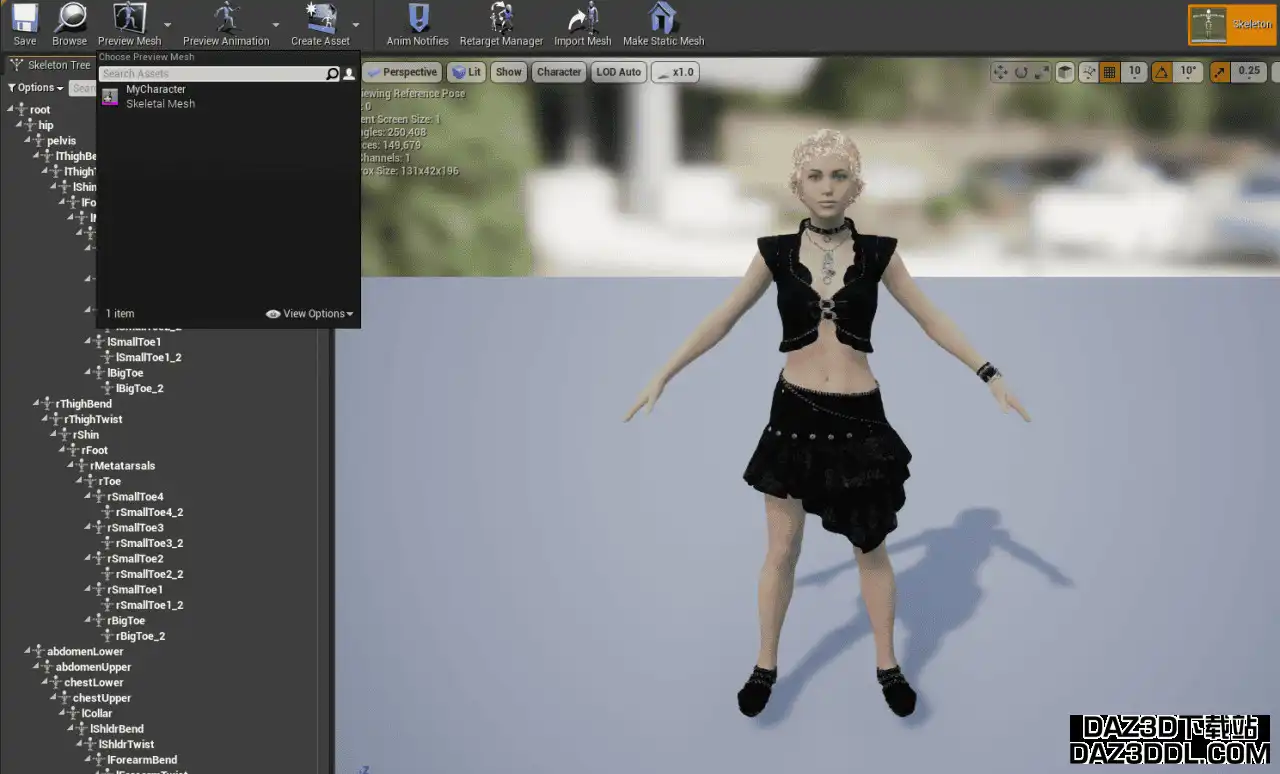Click the surface snapping icon

(x=1087, y=72)
